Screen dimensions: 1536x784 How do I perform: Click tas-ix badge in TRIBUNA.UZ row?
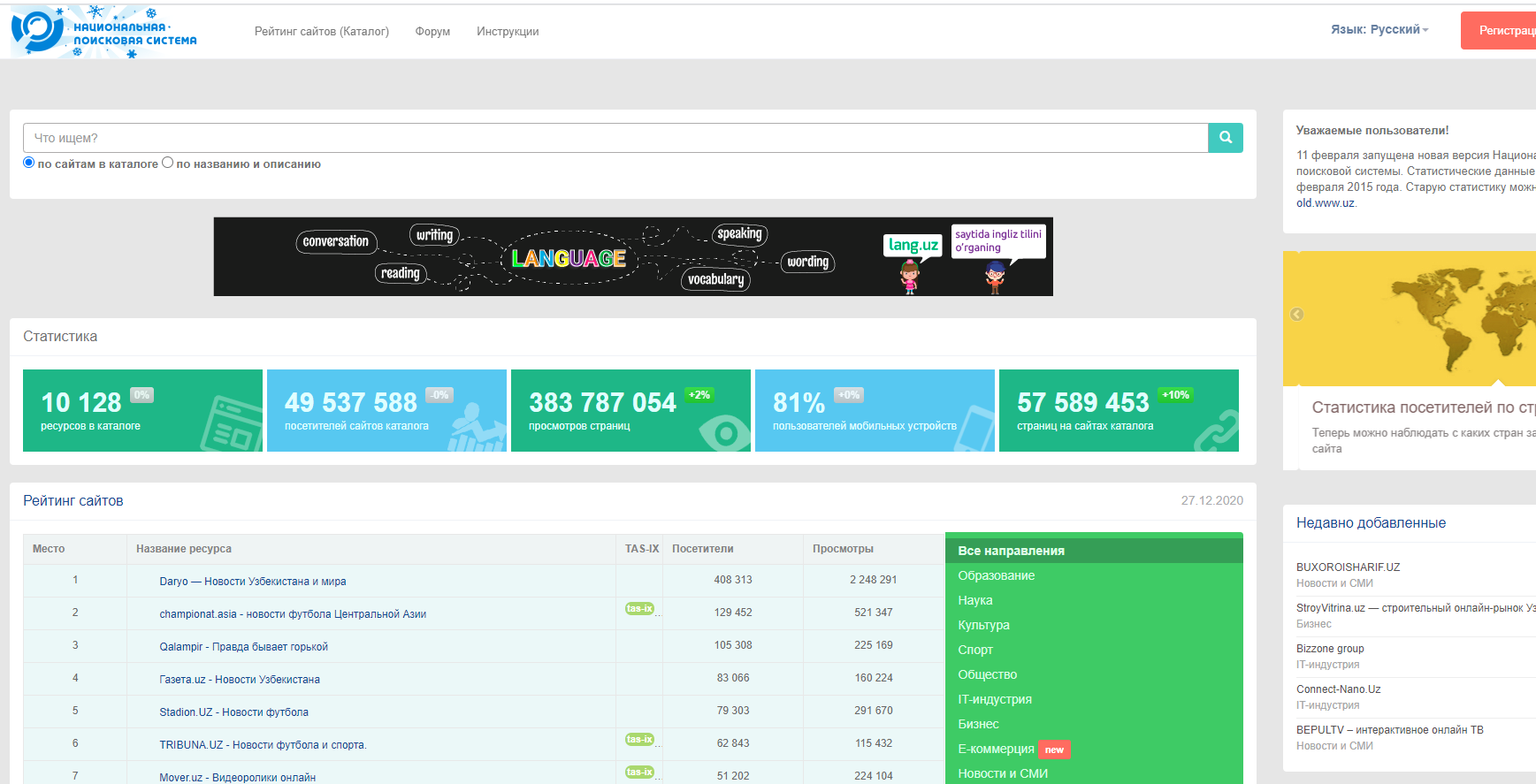[x=639, y=739]
